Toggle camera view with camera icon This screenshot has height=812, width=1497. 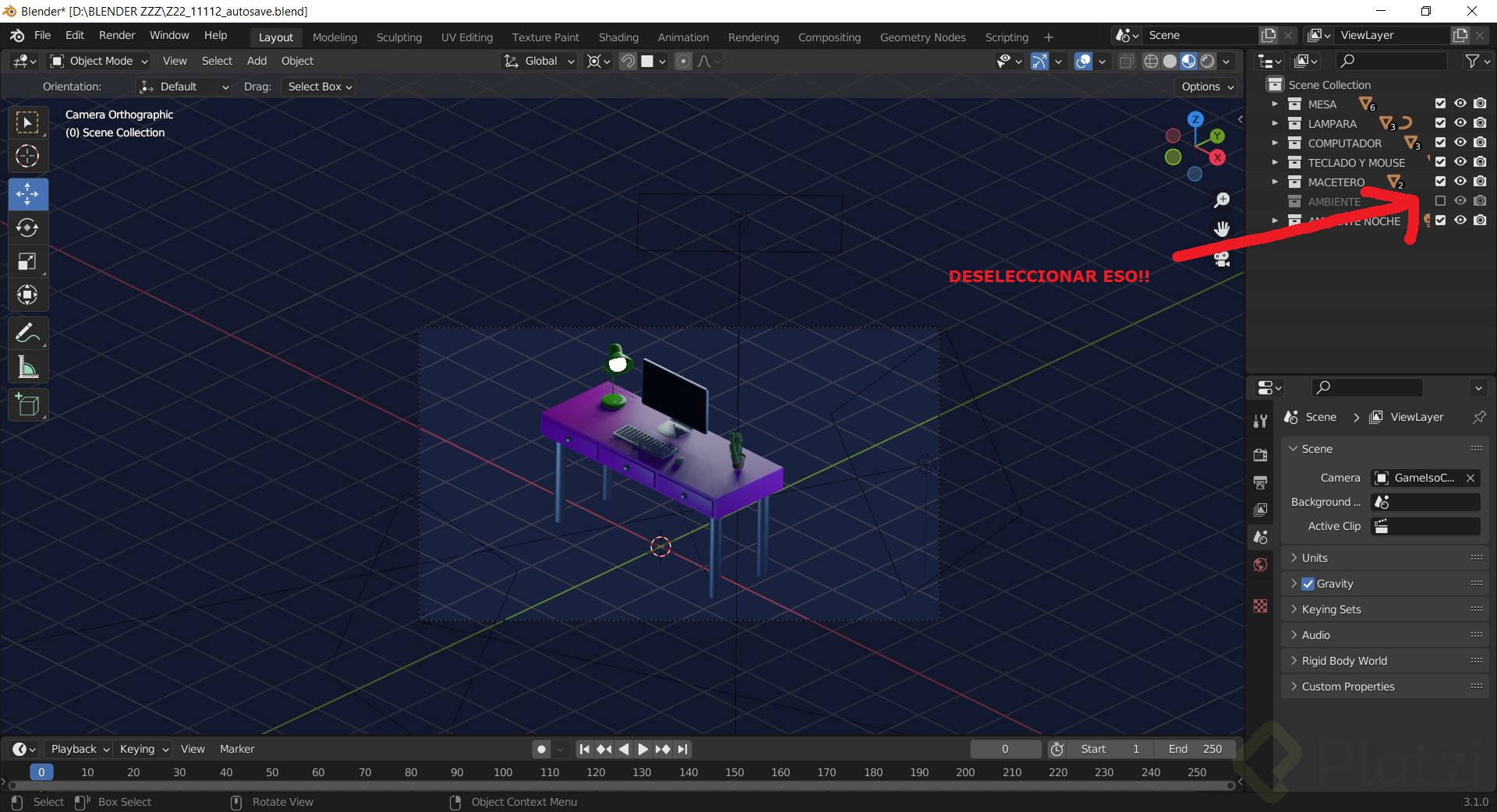coord(1222,259)
